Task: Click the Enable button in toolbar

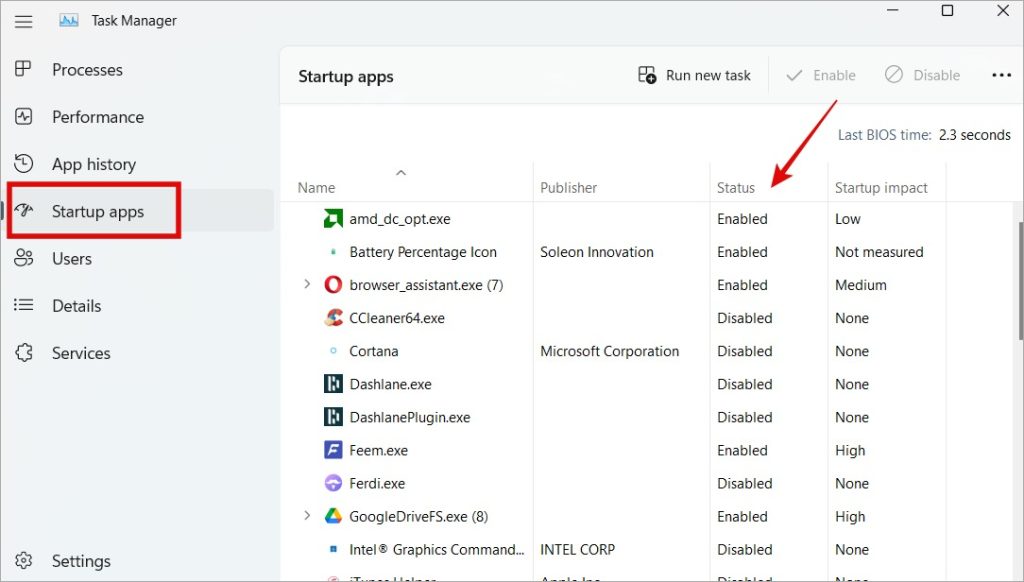Action: click(x=821, y=75)
